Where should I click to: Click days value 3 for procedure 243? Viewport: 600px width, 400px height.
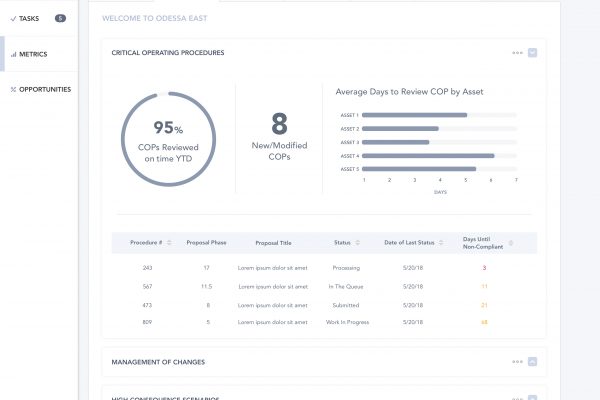(484, 268)
